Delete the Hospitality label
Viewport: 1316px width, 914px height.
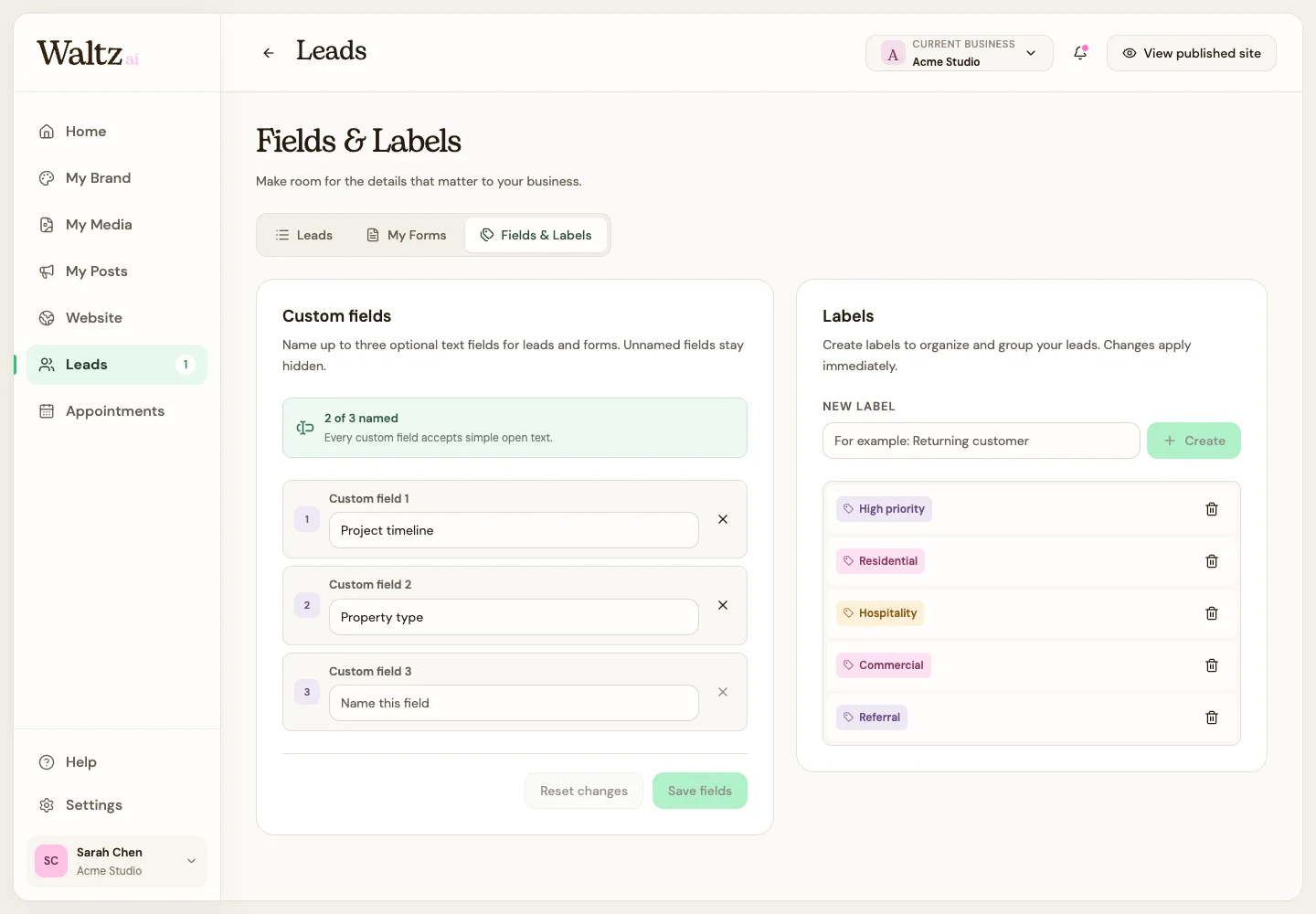pos(1212,613)
